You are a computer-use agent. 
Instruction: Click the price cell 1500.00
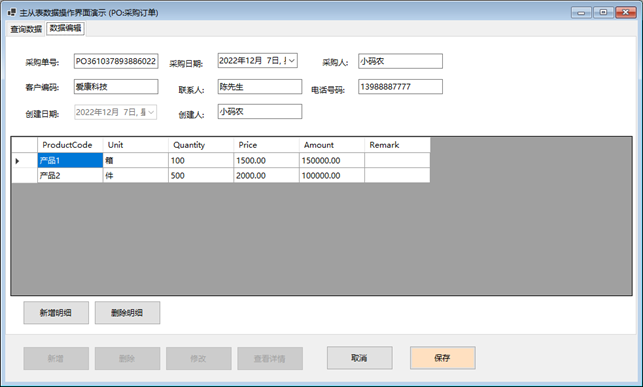267,160
